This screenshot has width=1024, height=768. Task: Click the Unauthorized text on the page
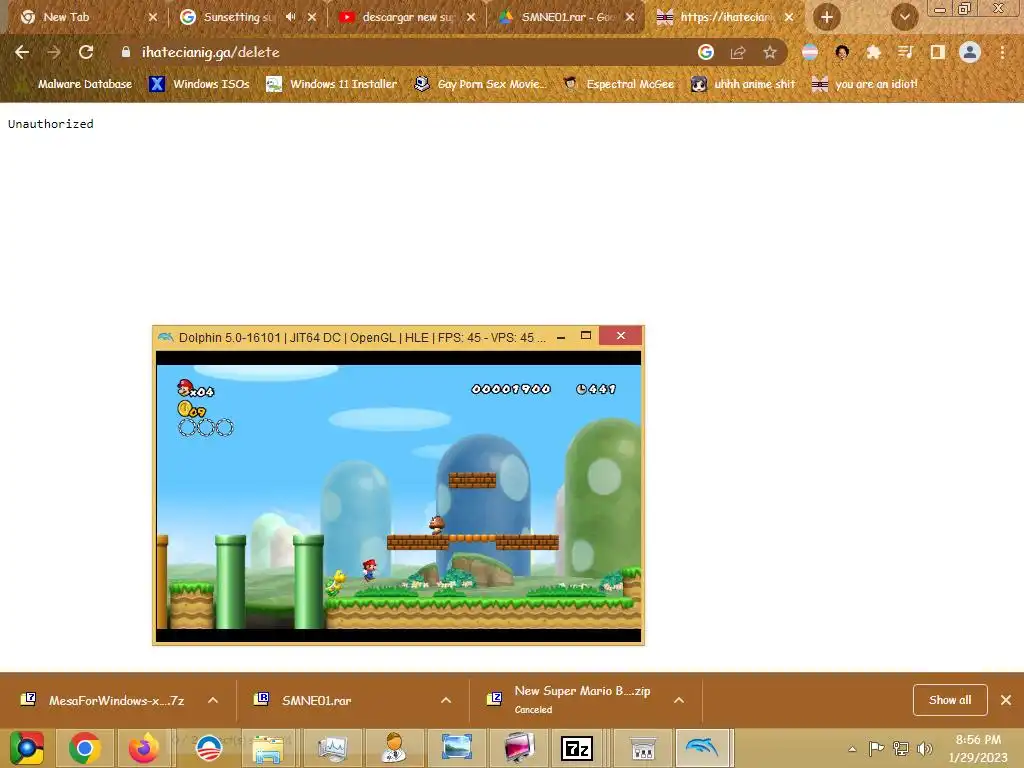(x=50, y=124)
